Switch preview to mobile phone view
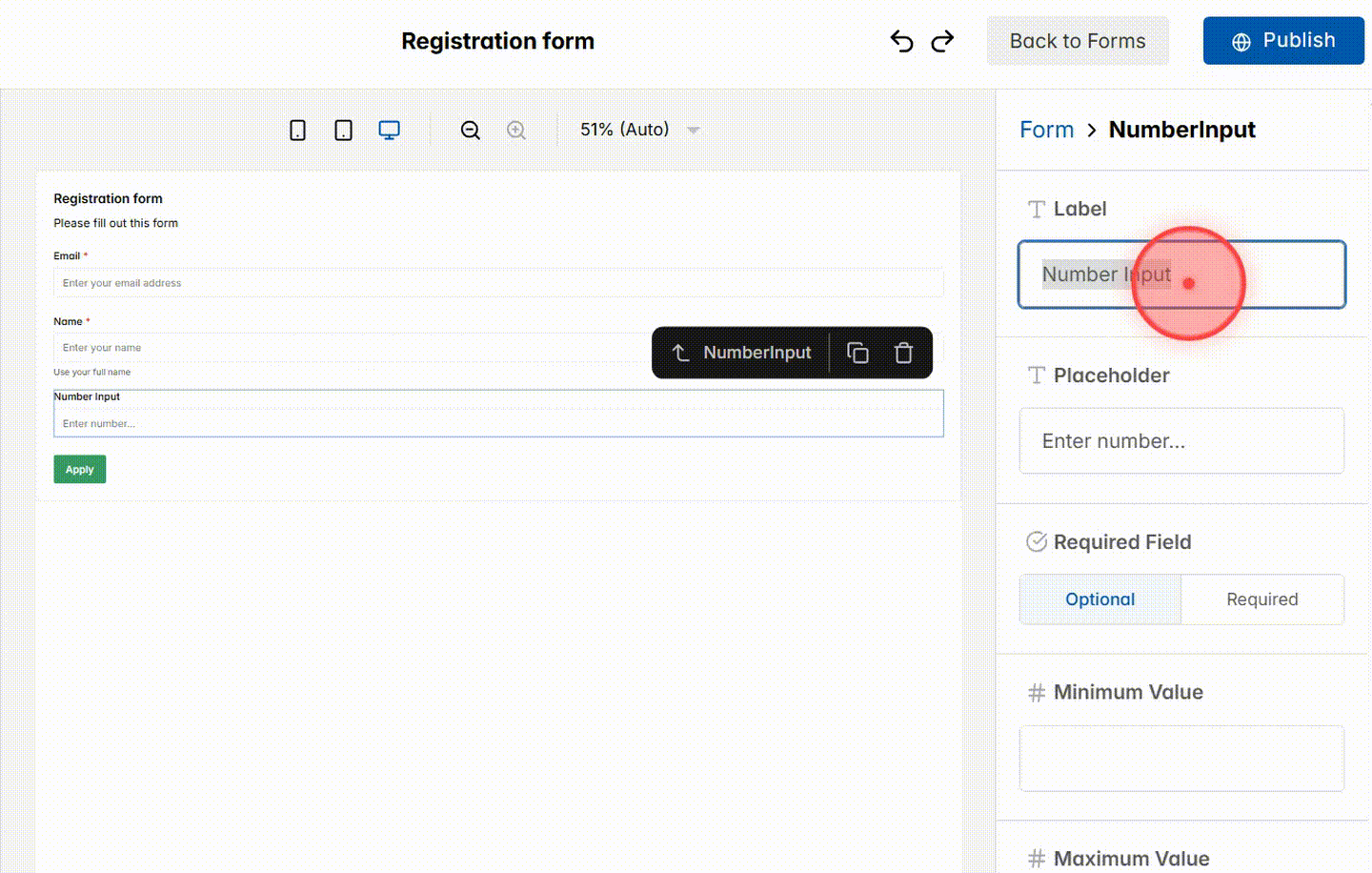The height and width of the screenshot is (873, 1372). (x=297, y=129)
